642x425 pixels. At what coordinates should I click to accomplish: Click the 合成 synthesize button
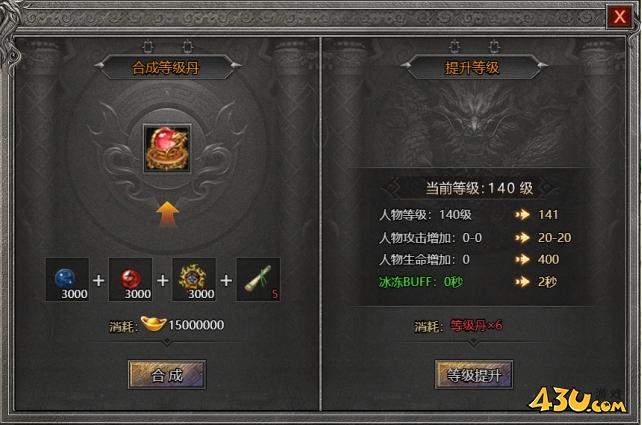point(167,375)
